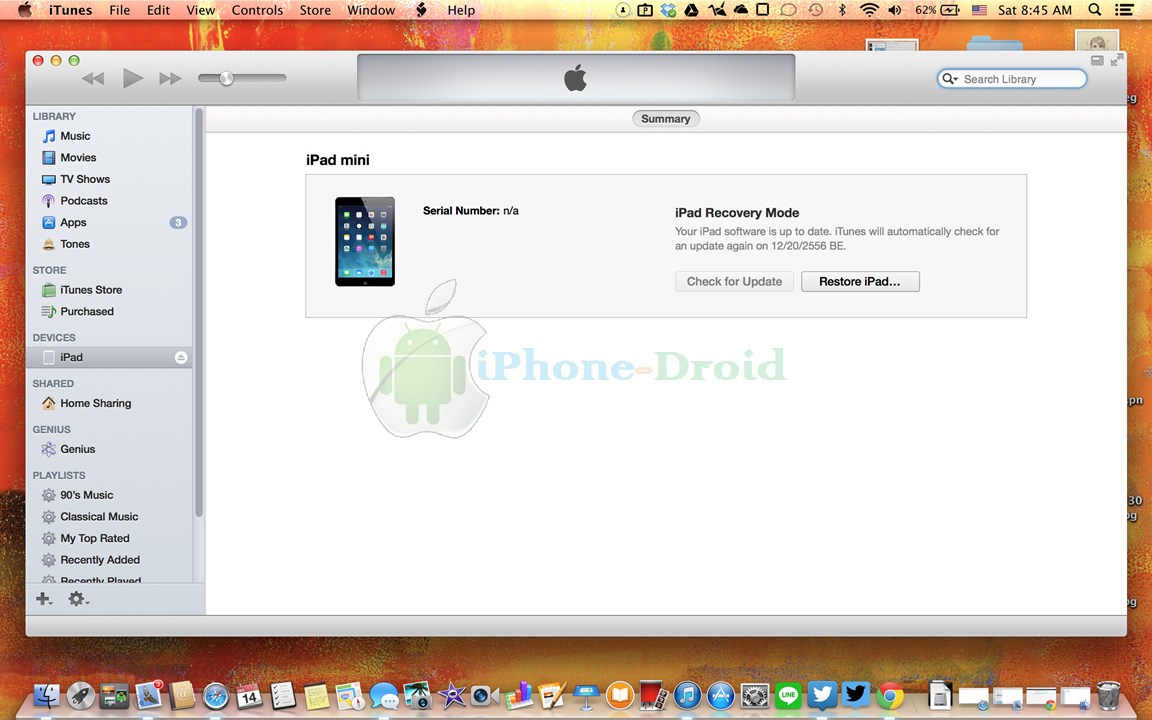This screenshot has height=720, width=1152.
Task: Click the eject icon next to iPad
Action: [x=181, y=358]
